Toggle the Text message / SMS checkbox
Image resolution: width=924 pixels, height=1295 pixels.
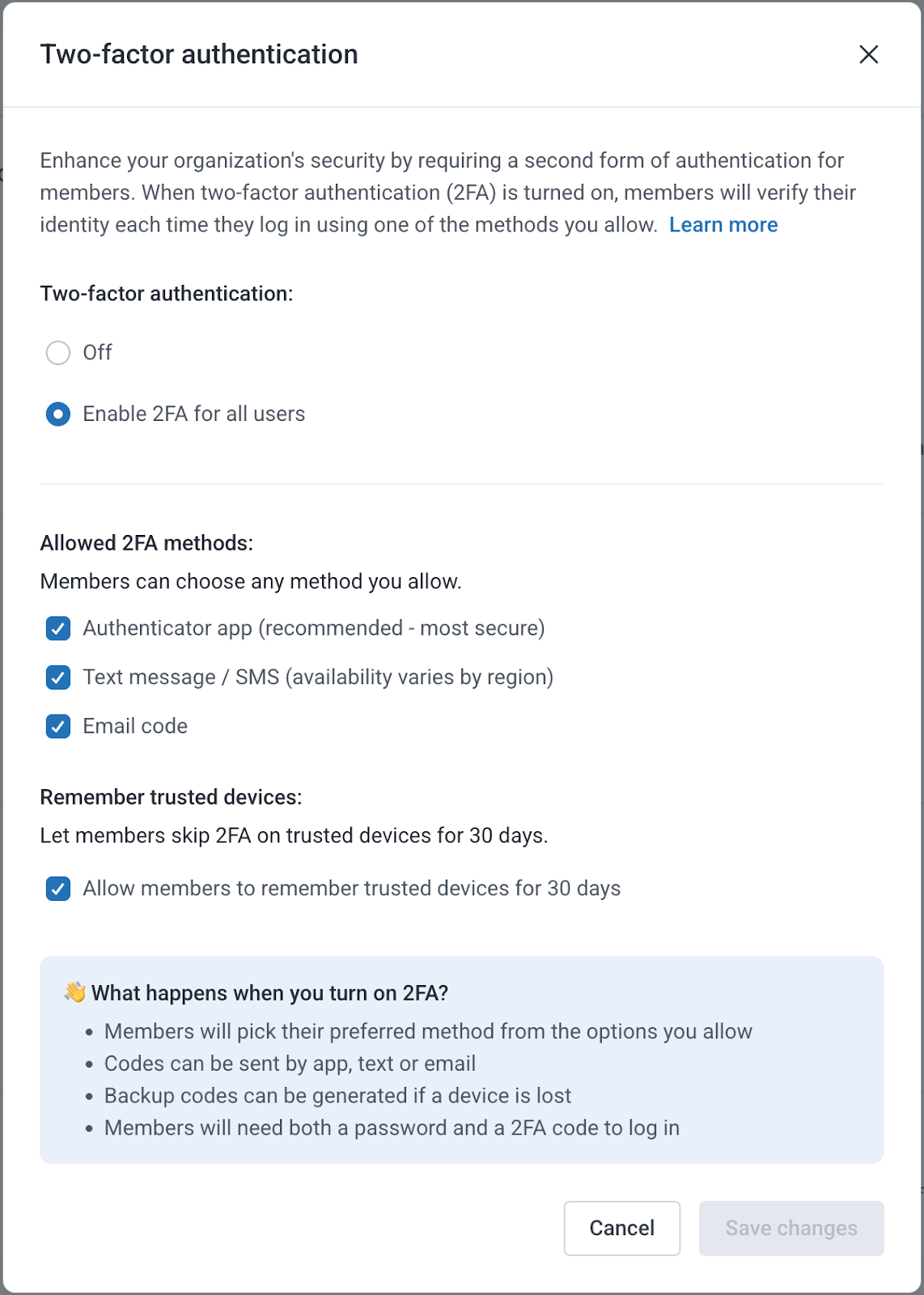[x=58, y=677]
